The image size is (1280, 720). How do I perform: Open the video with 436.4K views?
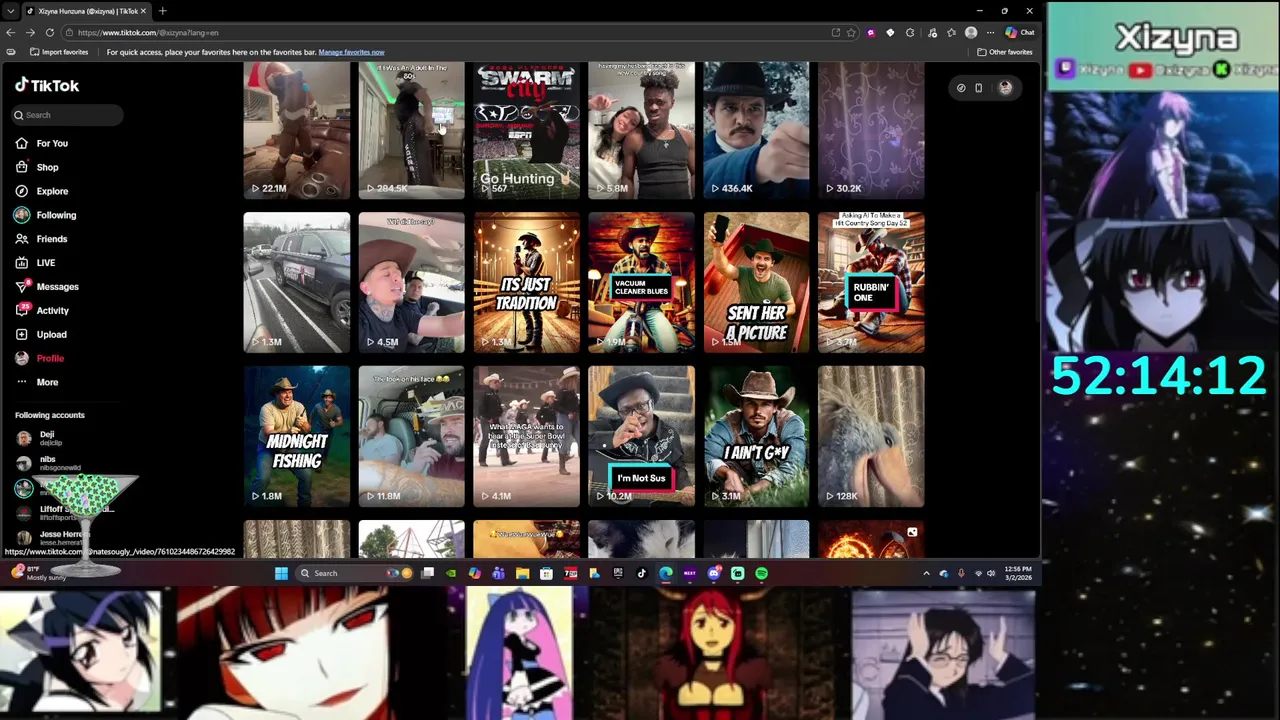click(756, 130)
